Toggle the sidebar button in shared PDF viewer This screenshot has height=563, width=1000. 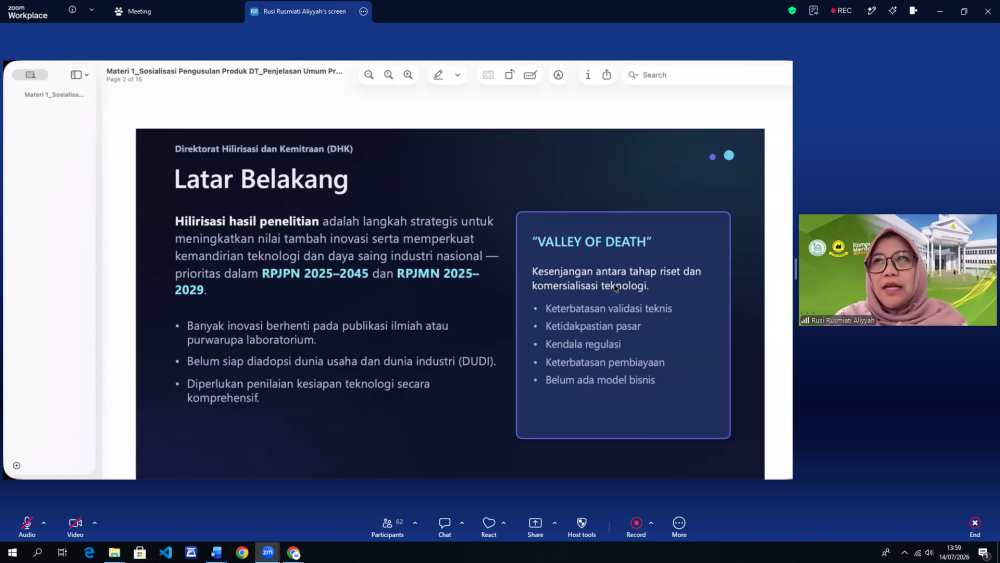(x=30, y=75)
